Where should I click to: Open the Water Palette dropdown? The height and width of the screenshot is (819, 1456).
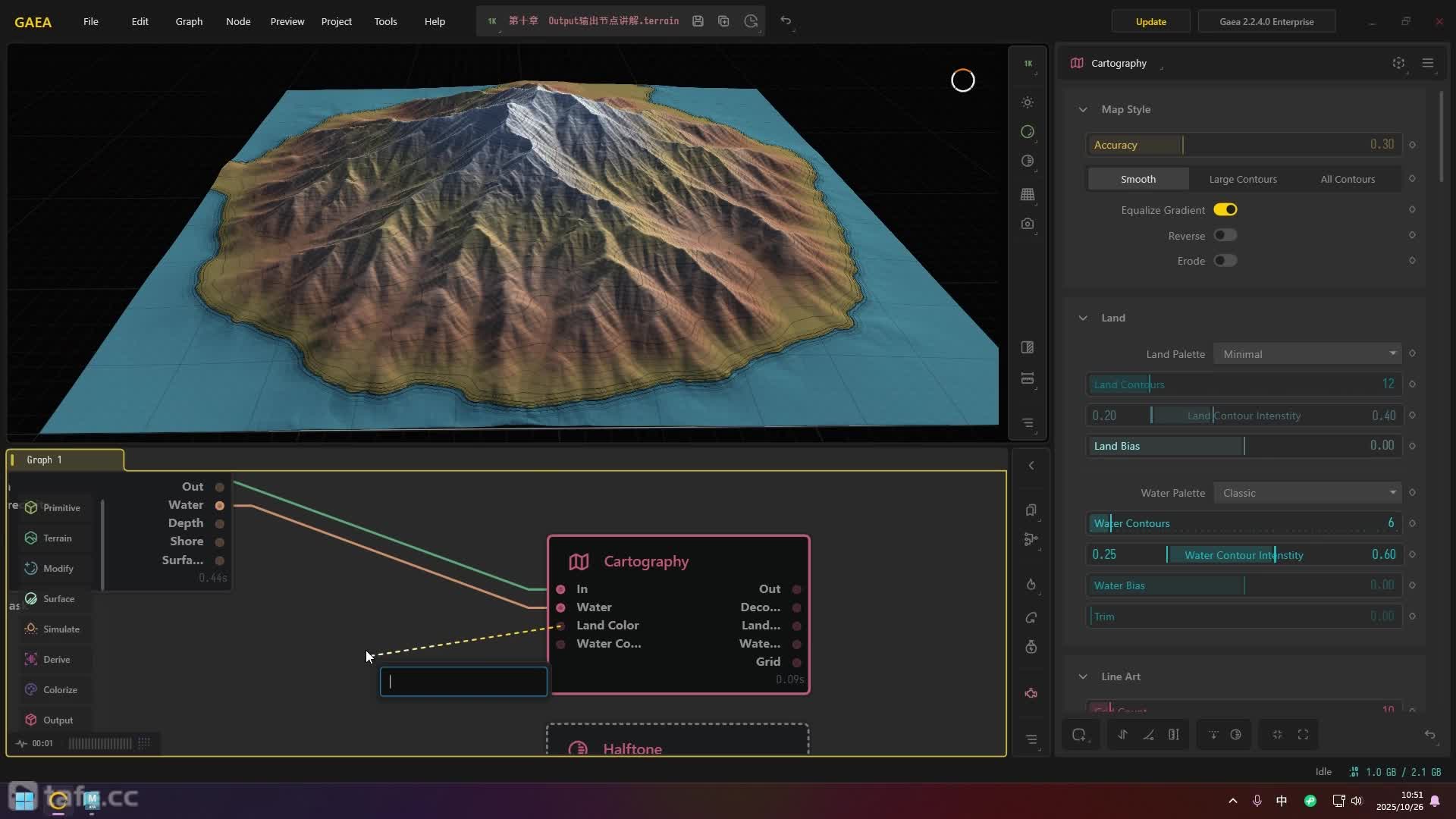(1307, 492)
